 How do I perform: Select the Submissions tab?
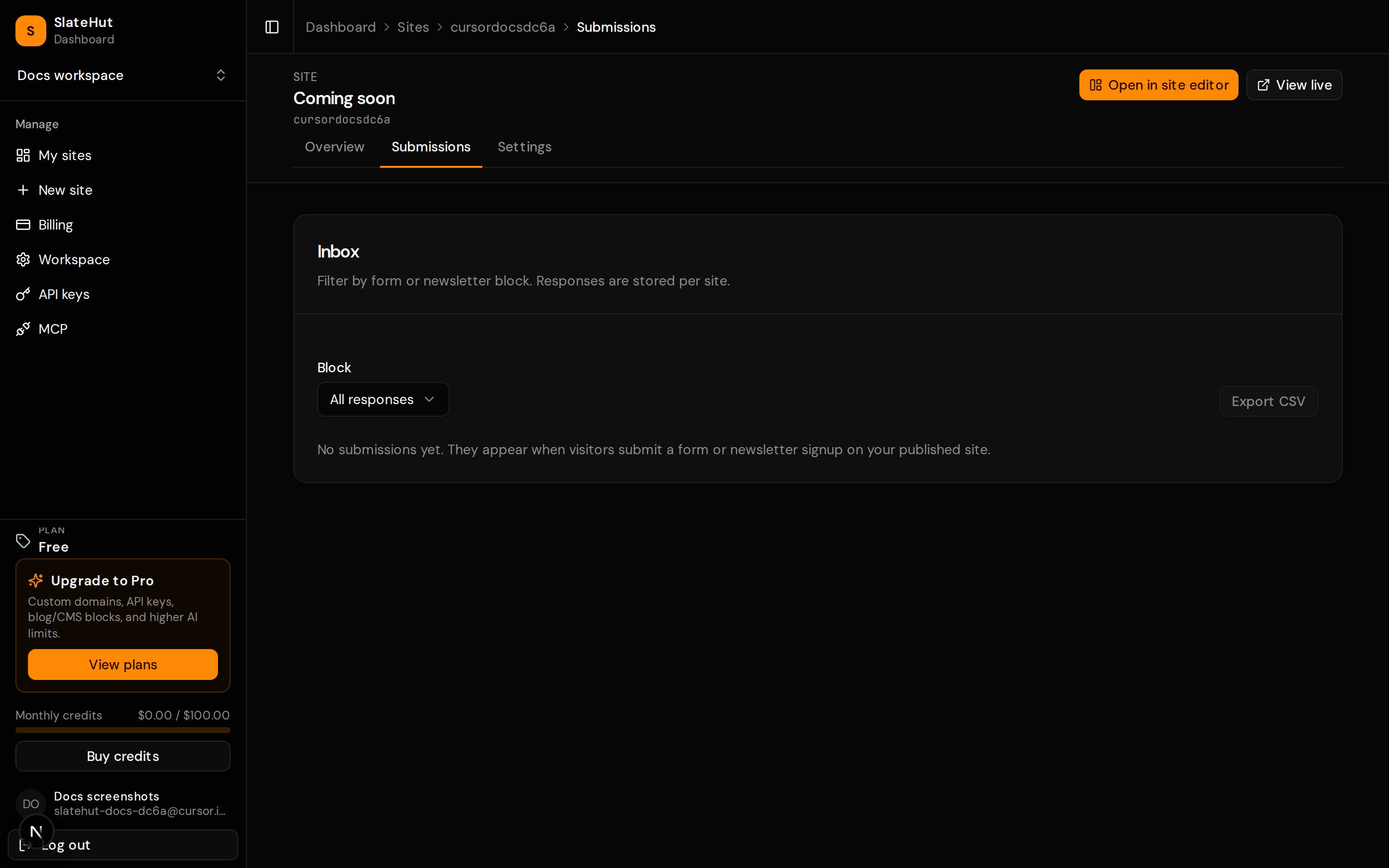coord(431,147)
